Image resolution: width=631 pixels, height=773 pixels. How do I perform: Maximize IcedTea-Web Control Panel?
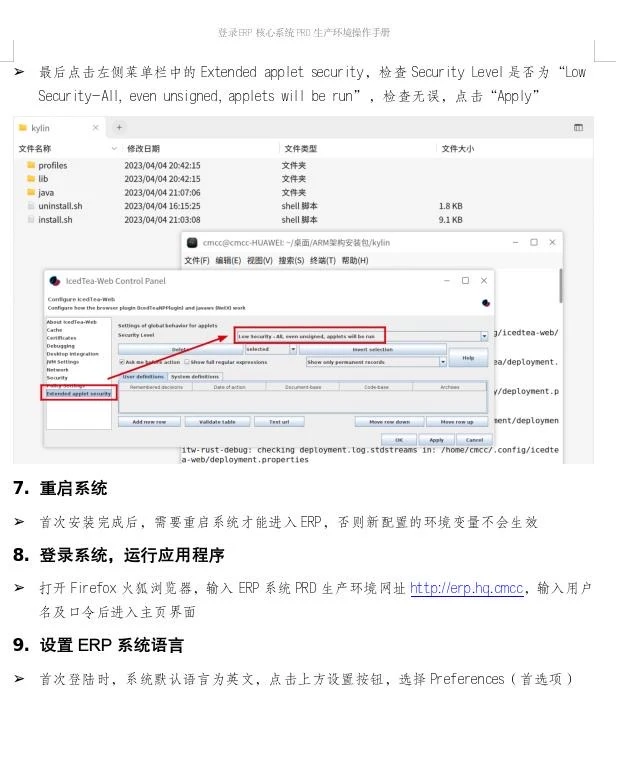point(465,281)
